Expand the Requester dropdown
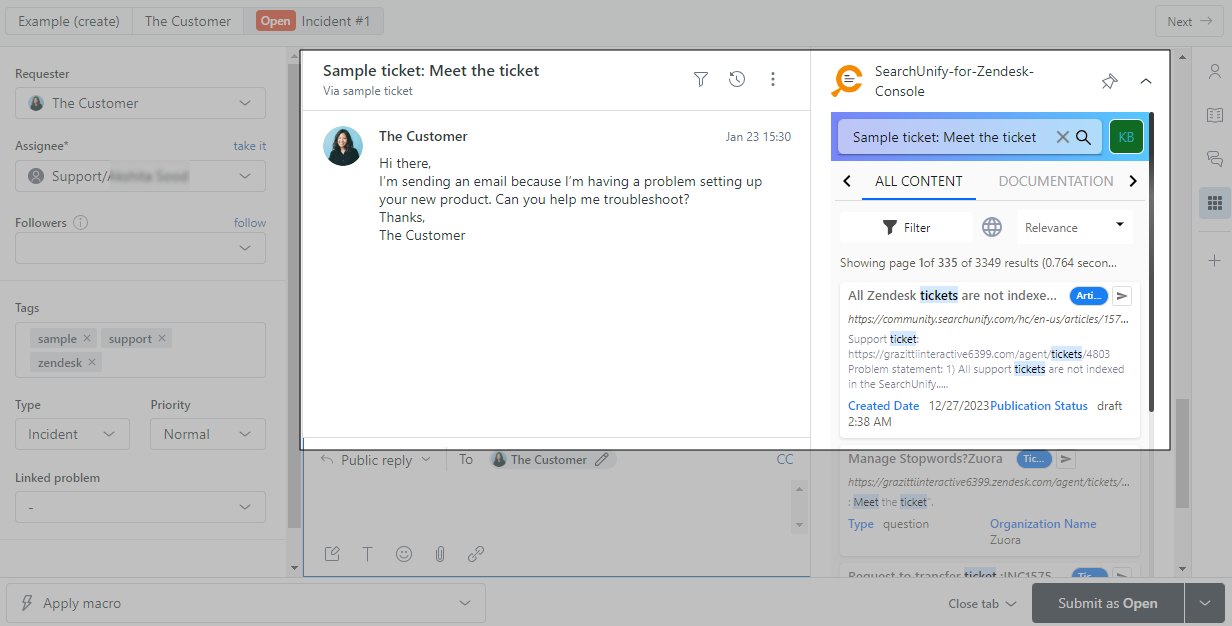Image resolution: width=1232 pixels, height=626 pixels. [x=140, y=103]
